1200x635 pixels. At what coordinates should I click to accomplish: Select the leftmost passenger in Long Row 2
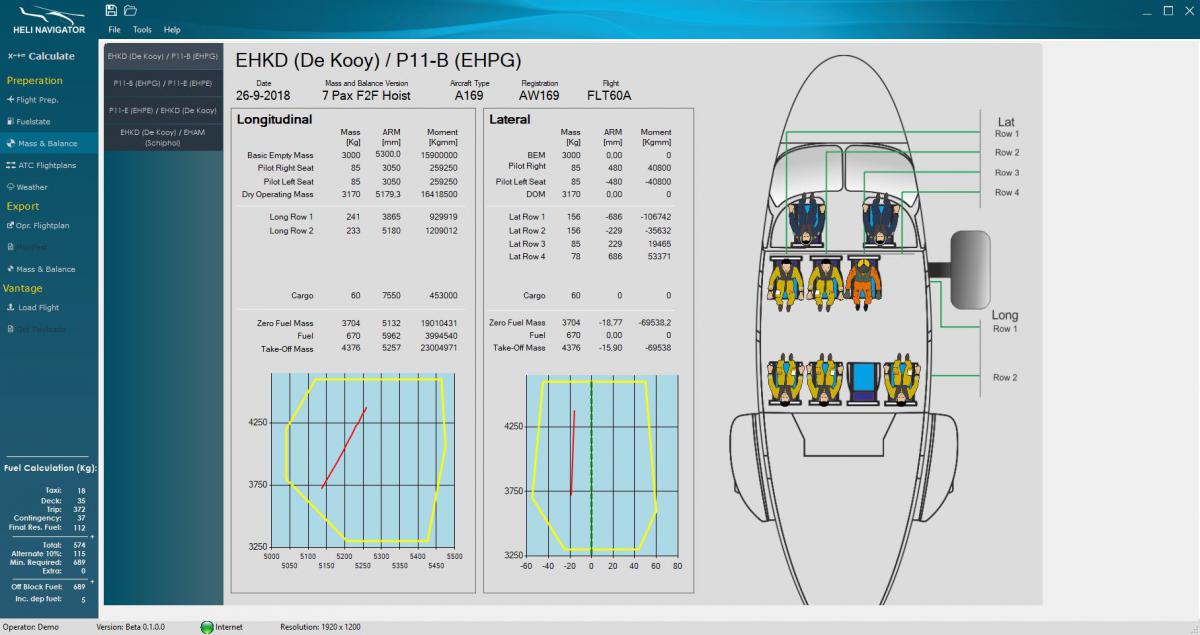point(787,379)
